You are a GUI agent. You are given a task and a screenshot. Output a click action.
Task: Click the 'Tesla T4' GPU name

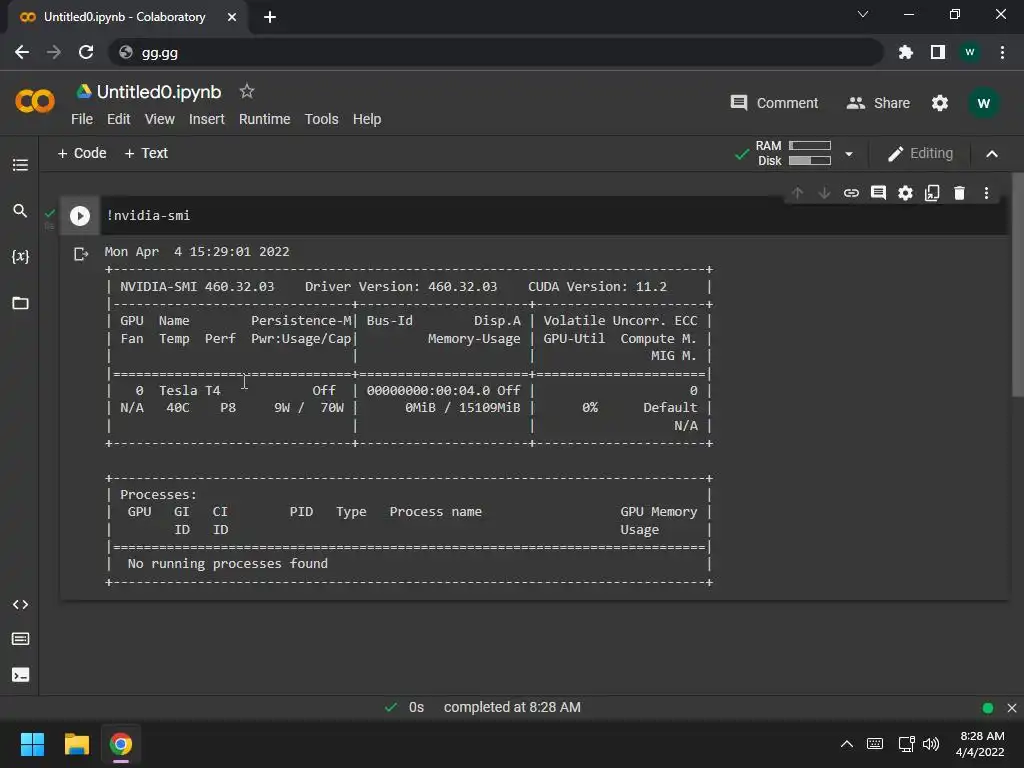[x=189, y=391]
